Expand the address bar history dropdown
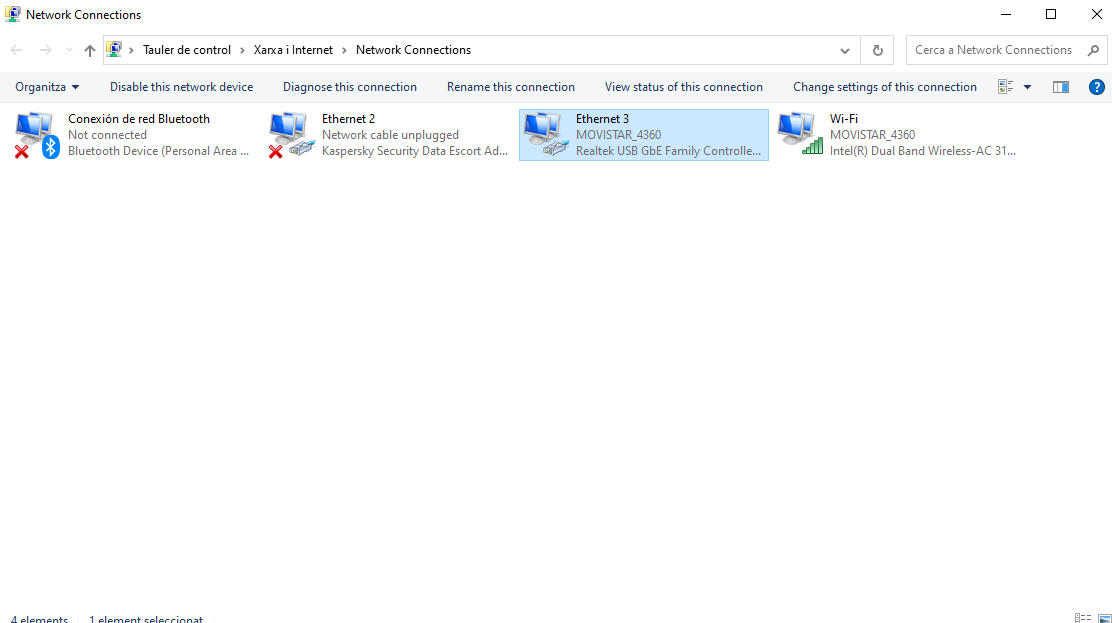Image resolution: width=1112 pixels, height=623 pixels. click(x=845, y=50)
